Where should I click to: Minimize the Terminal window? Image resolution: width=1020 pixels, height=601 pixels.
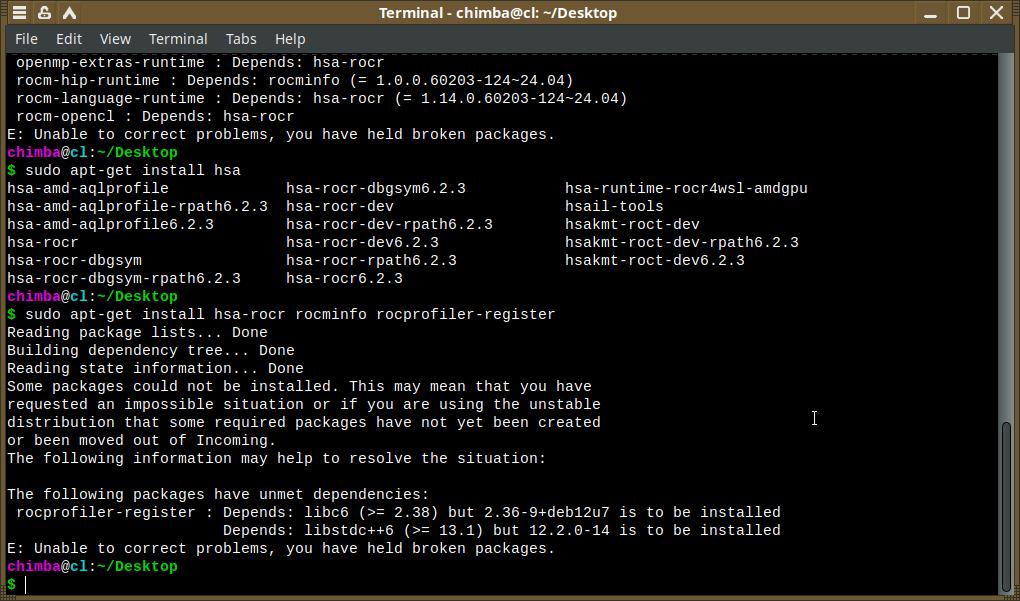(x=933, y=13)
